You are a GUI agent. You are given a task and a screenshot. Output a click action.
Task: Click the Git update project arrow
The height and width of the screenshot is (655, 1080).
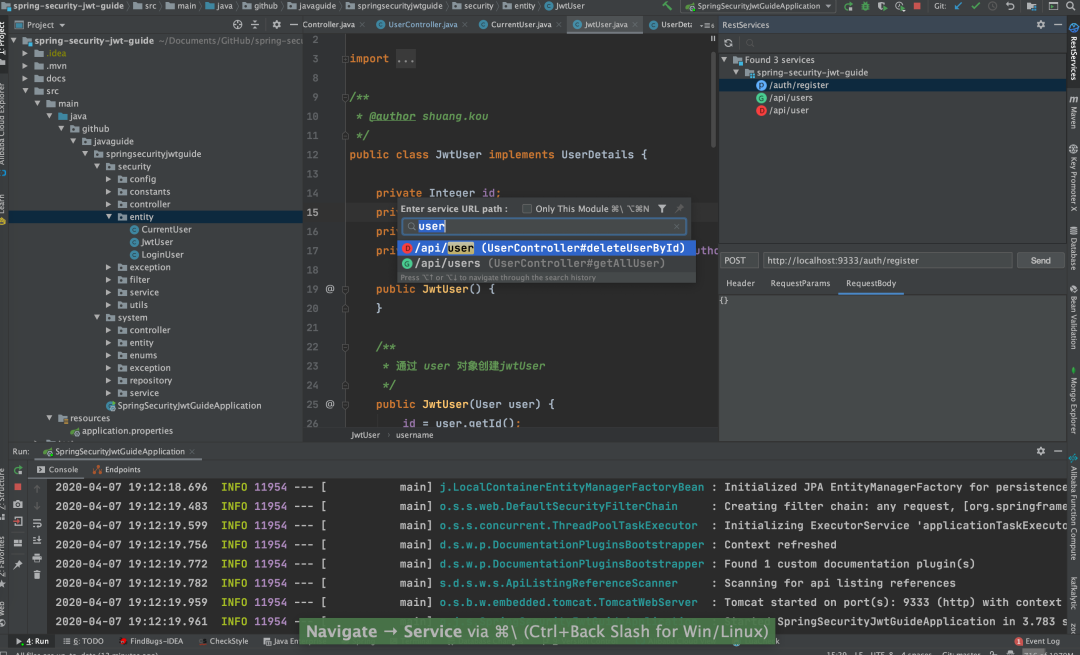tap(958, 6)
